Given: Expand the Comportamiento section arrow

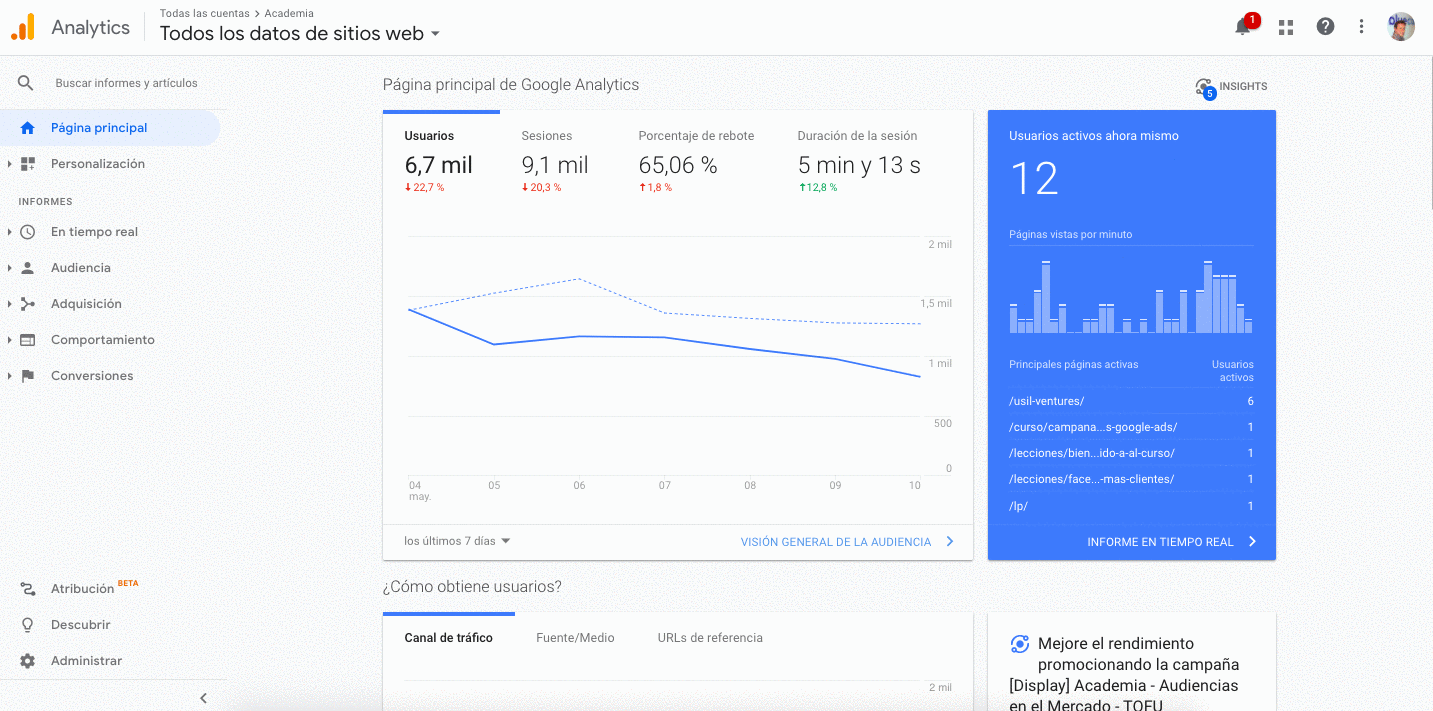Looking at the screenshot, I should 9,340.
